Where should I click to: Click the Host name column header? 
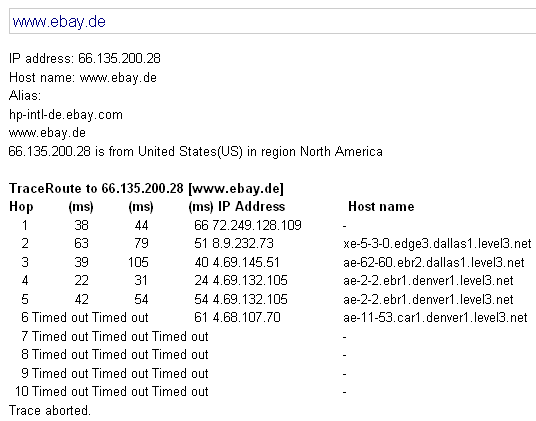pos(381,206)
